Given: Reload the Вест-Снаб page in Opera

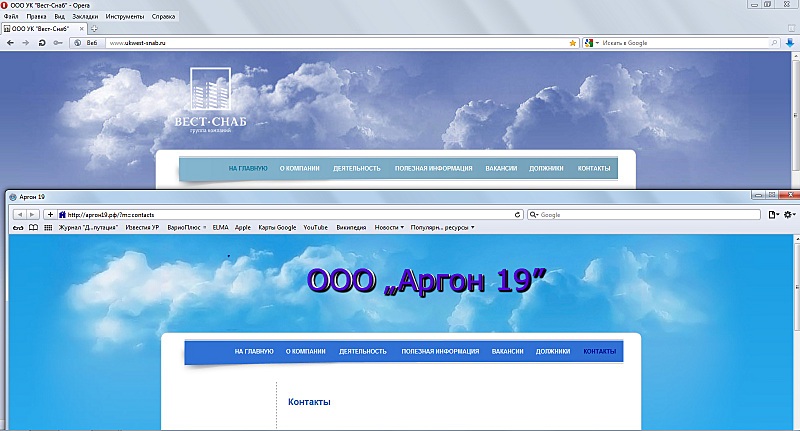Looking at the screenshot, I should click(42, 43).
